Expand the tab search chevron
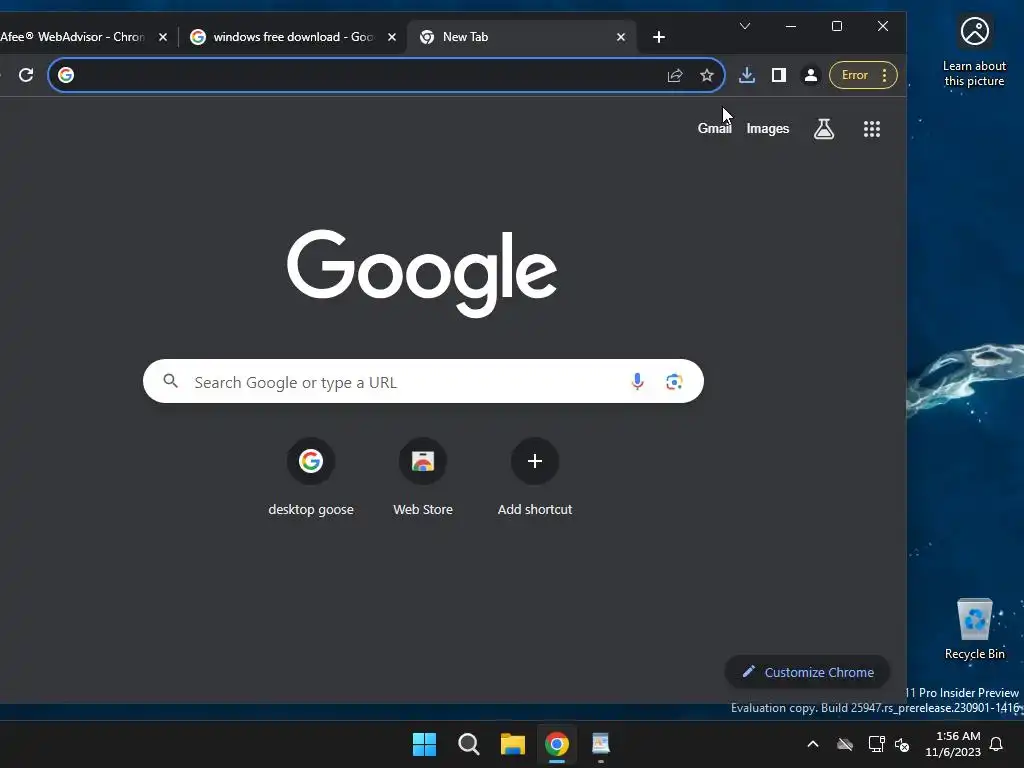This screenshot has height=768, width=1024. (744, 26)
